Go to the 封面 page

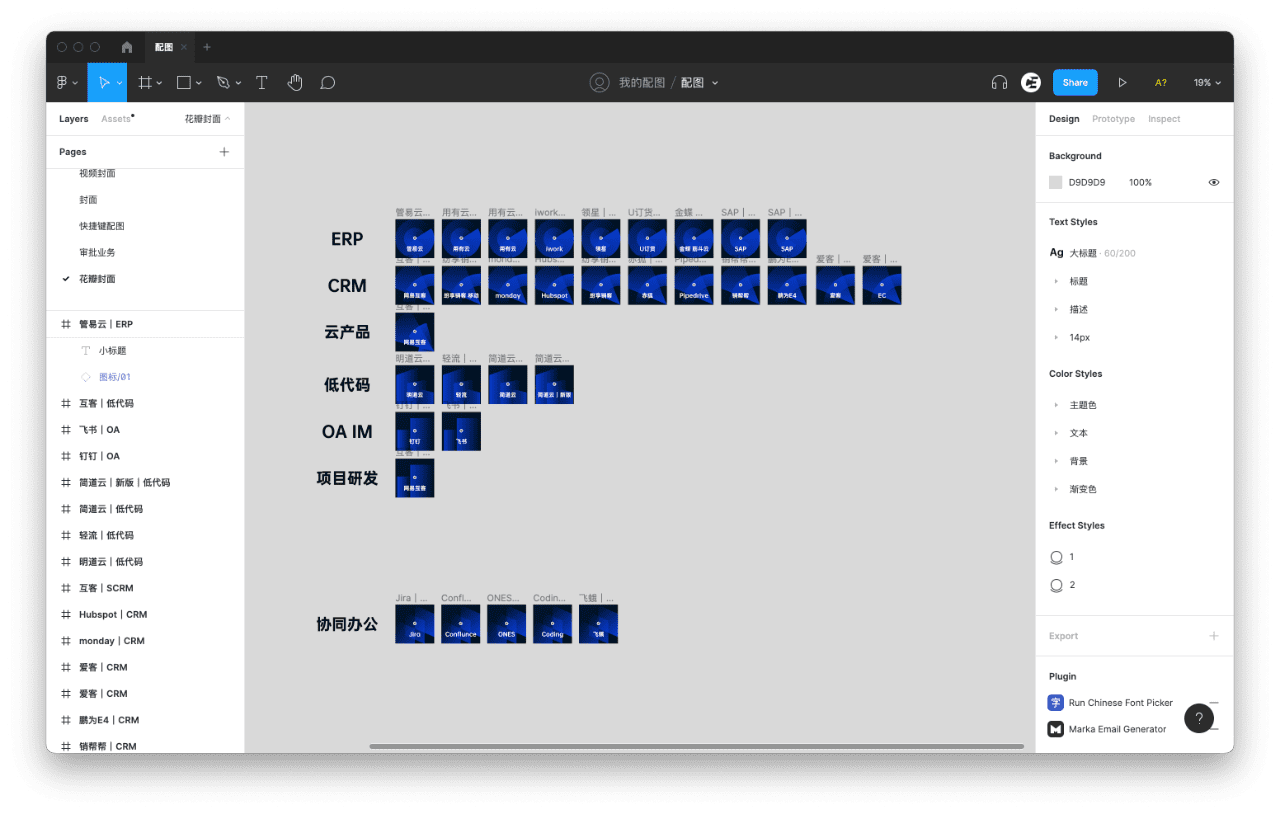[x=88, y=200]
